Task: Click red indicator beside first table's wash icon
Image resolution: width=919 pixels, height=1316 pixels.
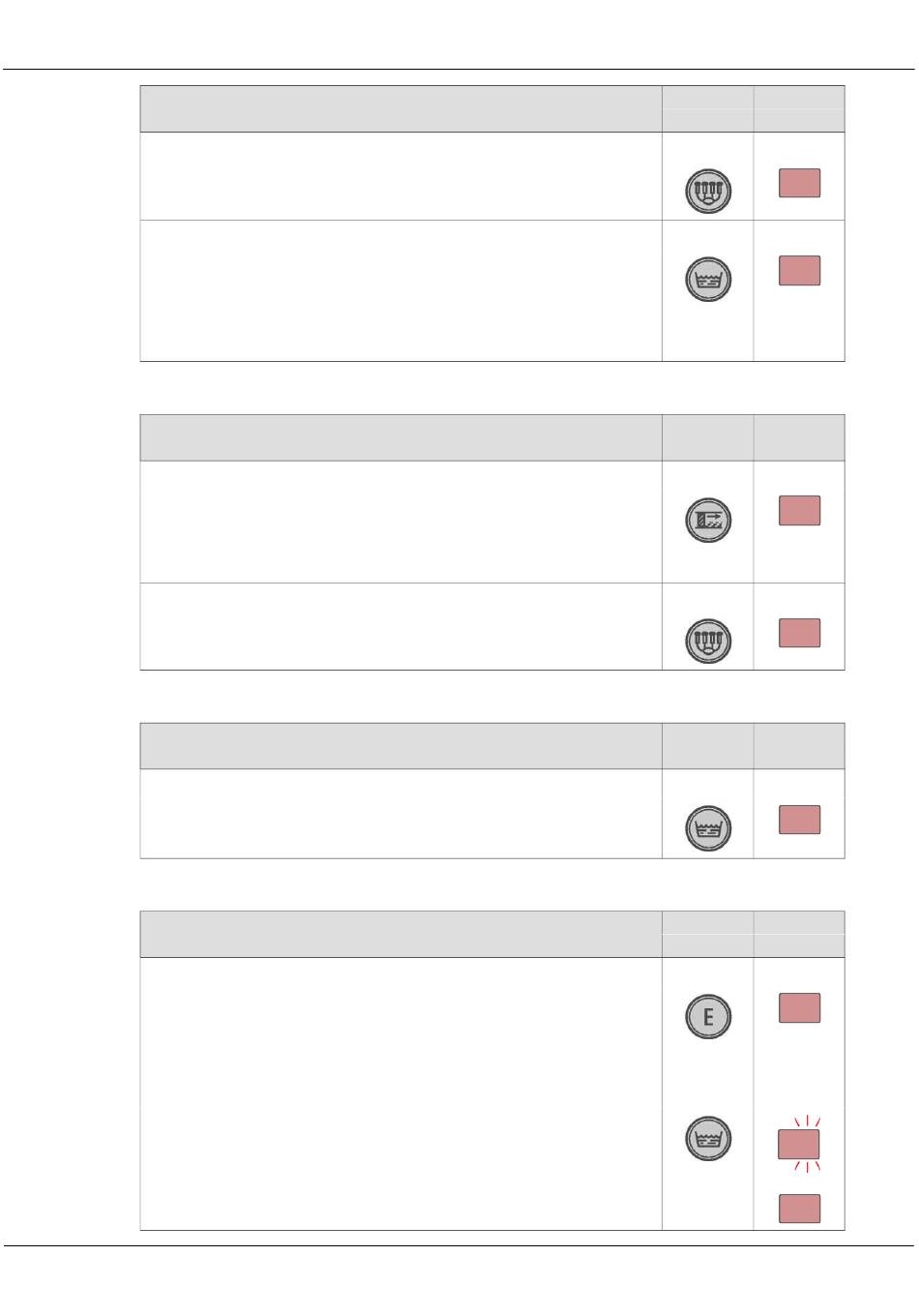Action: (x=799, y=271)
